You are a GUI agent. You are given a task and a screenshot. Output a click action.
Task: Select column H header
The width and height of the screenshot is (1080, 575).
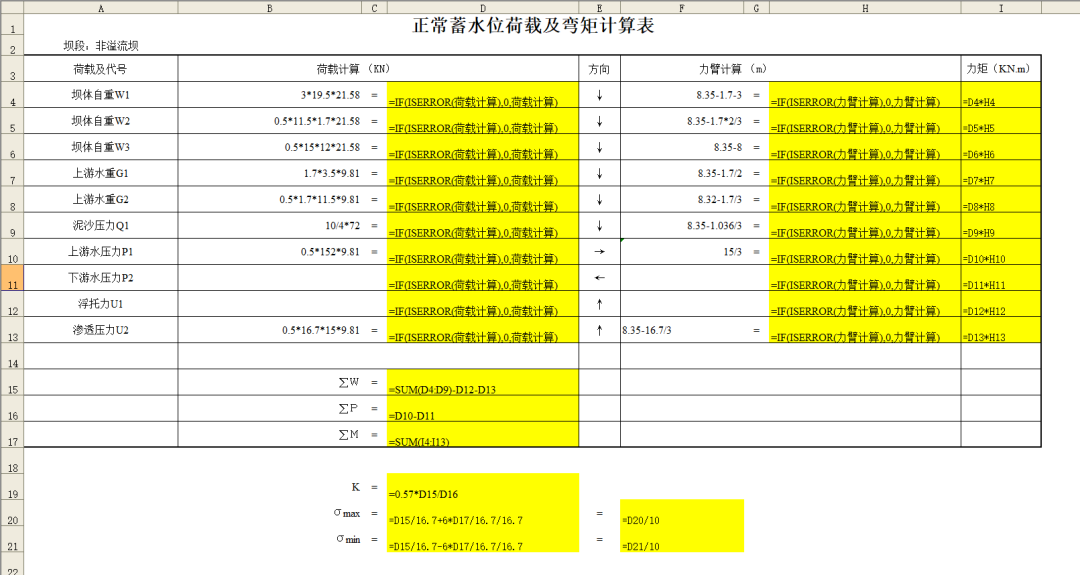point(865,8)
